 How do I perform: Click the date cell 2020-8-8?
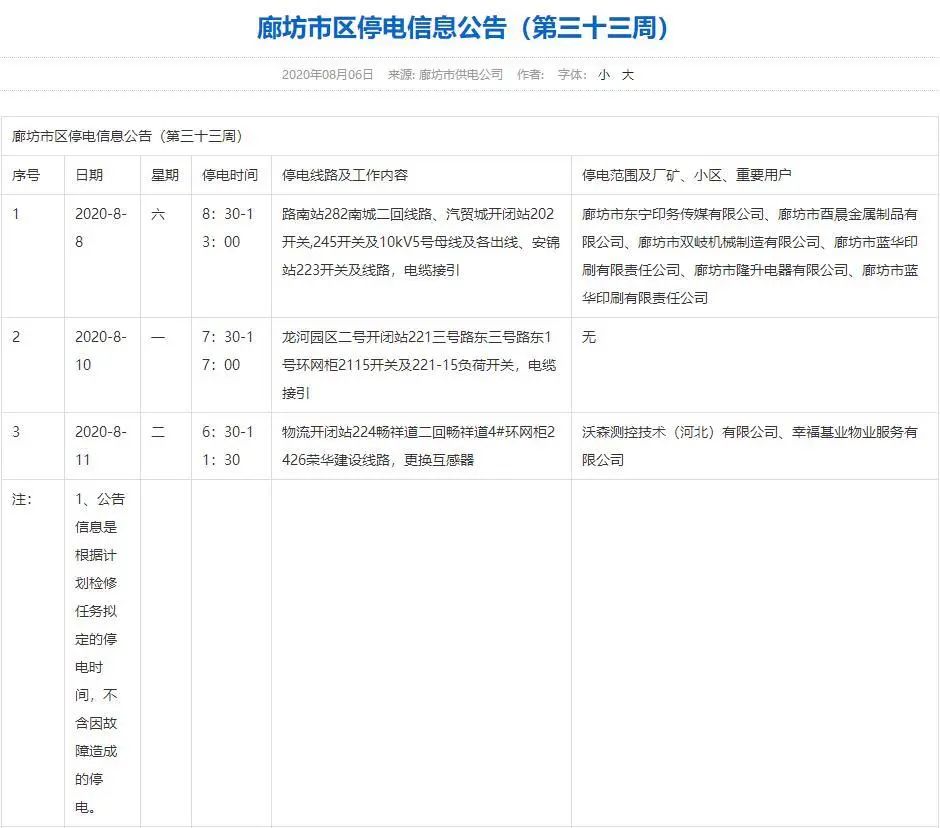point(103,256)
